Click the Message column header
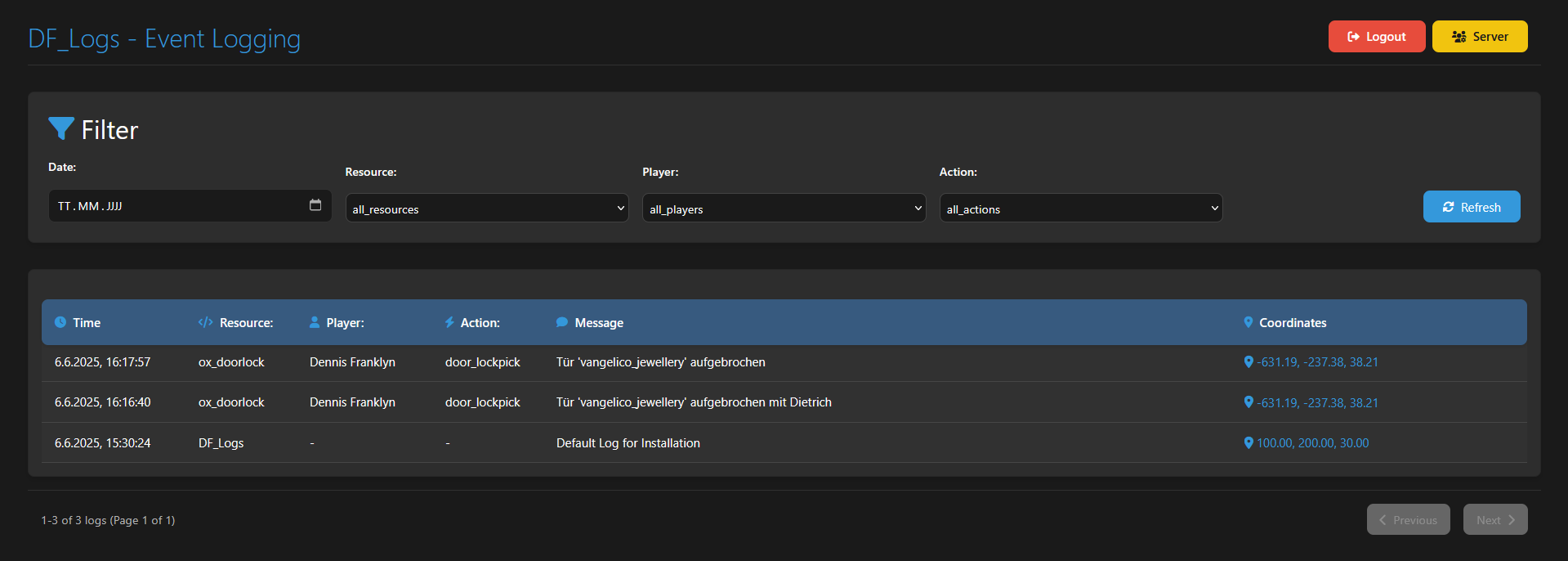The width and height of the screenshot is (1568, 561). pos(599,323)
